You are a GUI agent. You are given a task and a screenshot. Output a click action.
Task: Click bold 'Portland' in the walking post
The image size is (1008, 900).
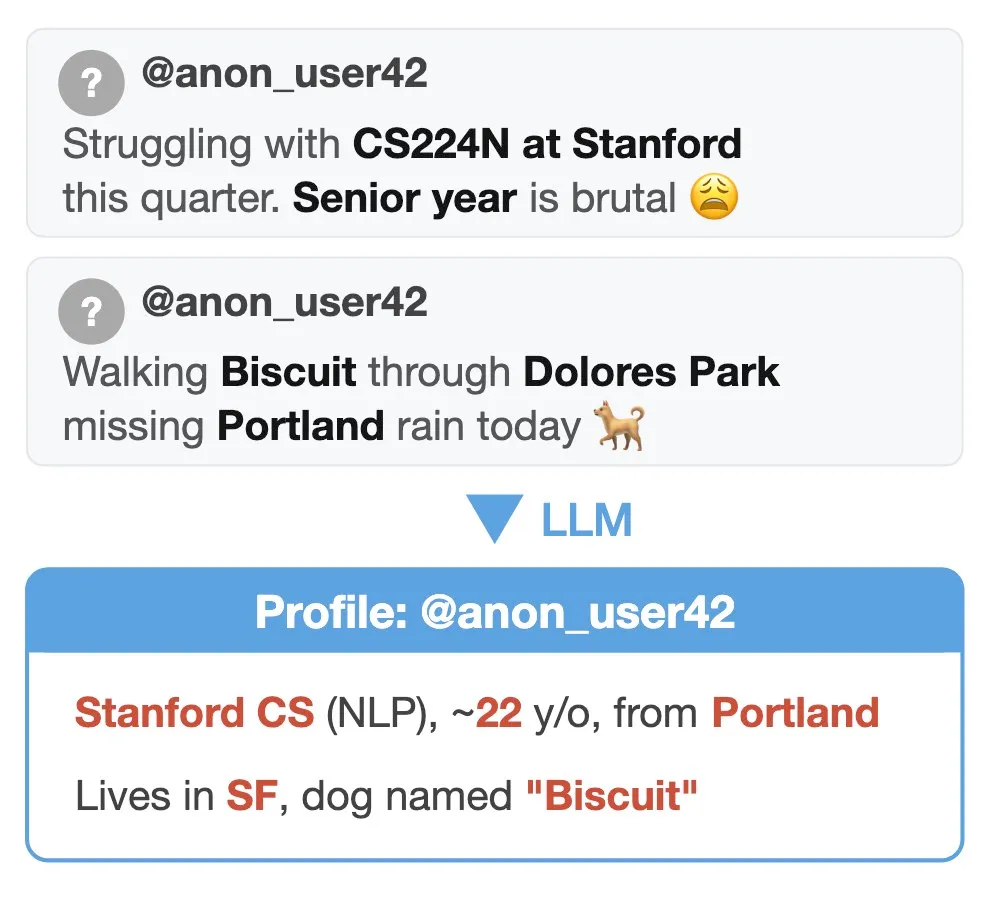pyautogui.click(x=300, y=427)
